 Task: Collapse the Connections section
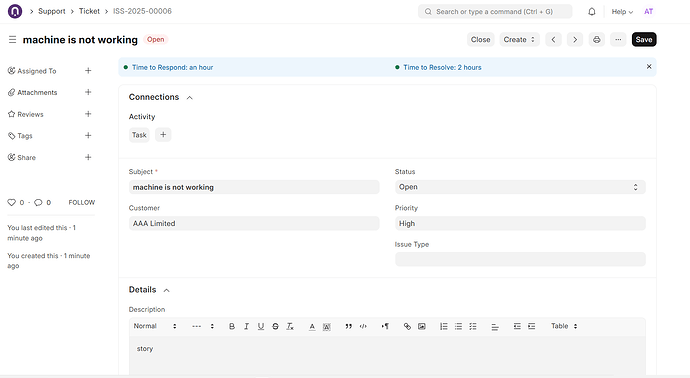coord(190,98)
